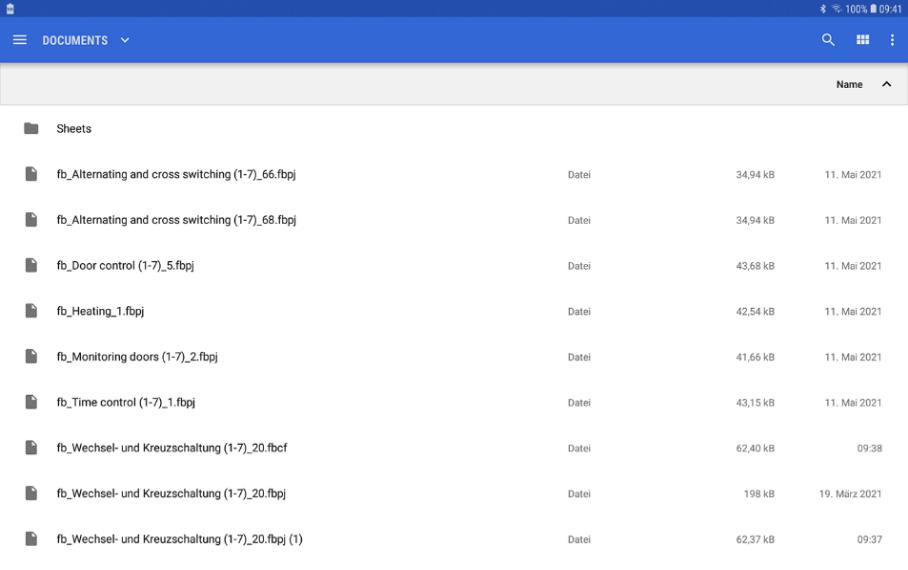Sort by the Name column header

click(850, 85)
